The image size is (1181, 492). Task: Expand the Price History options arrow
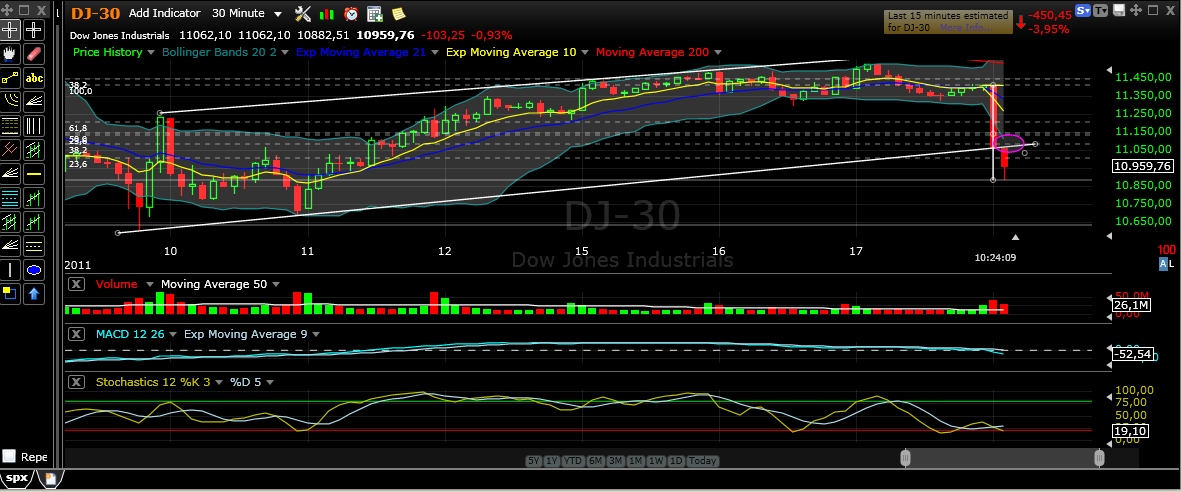point(151,53)
